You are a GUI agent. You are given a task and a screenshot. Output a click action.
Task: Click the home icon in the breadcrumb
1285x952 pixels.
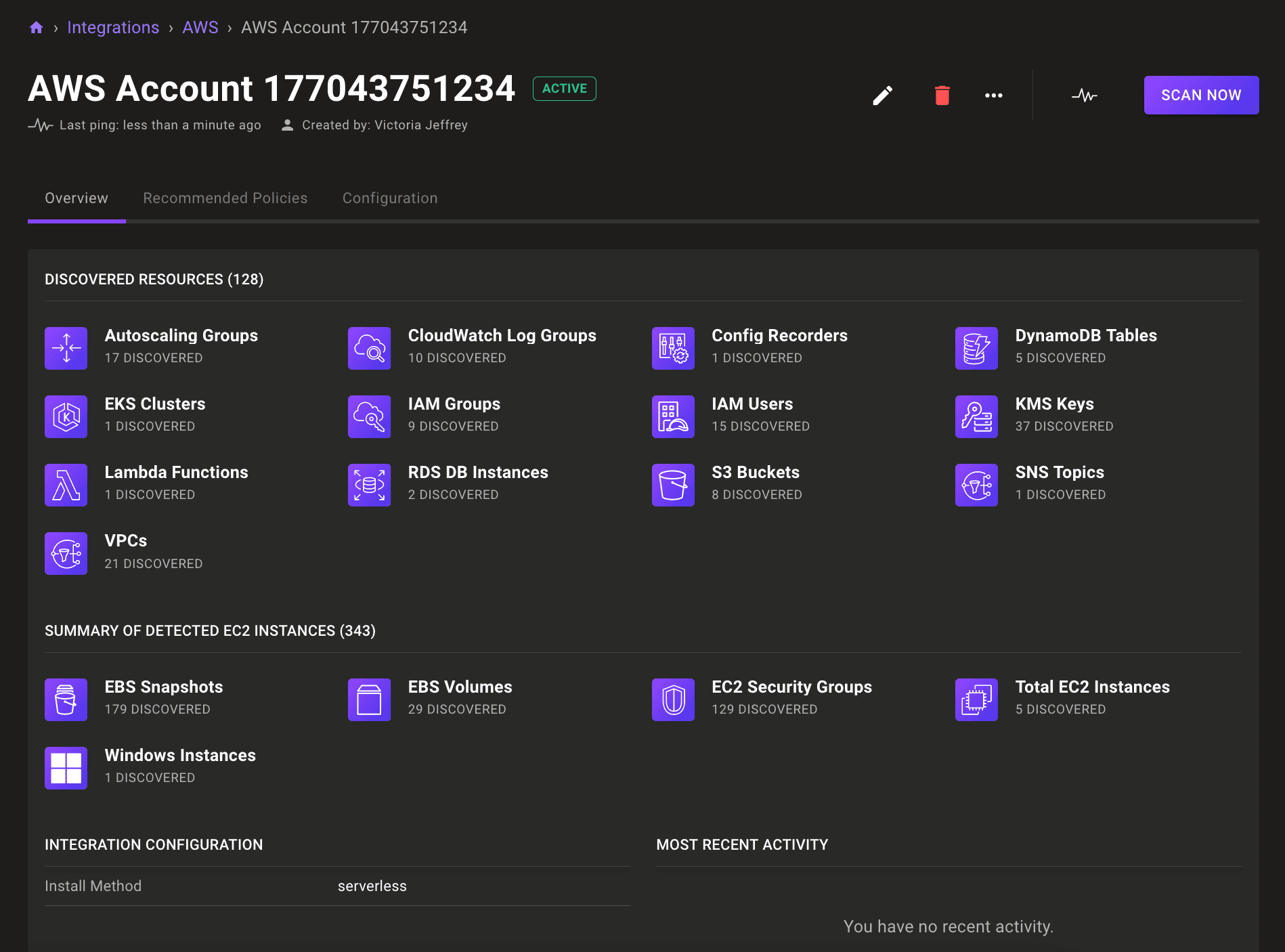[x=36, y=27]
